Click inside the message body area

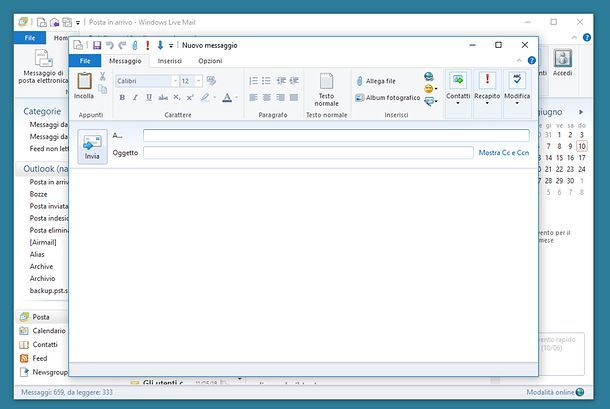coord(303,265)
